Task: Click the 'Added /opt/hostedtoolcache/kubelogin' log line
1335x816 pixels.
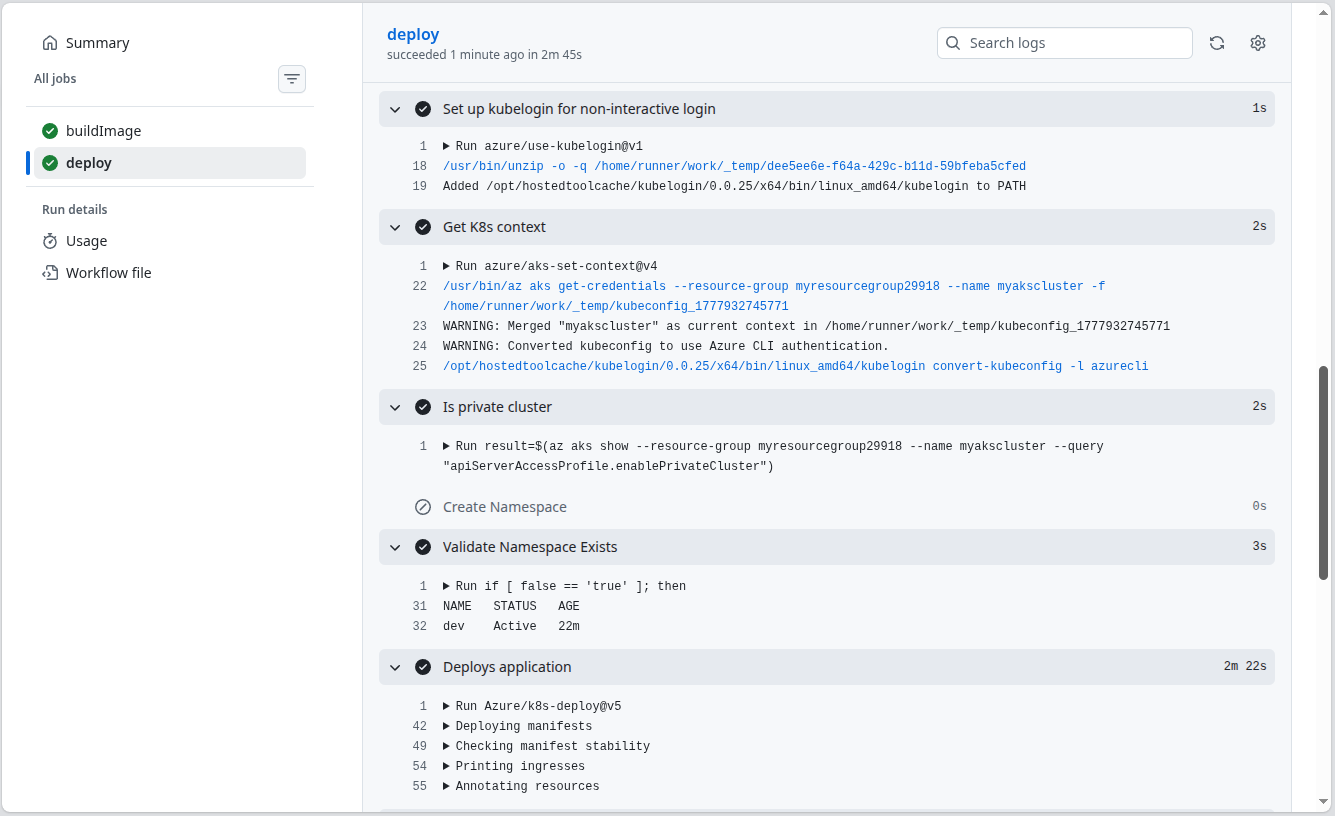Action: tap(734, 186)
